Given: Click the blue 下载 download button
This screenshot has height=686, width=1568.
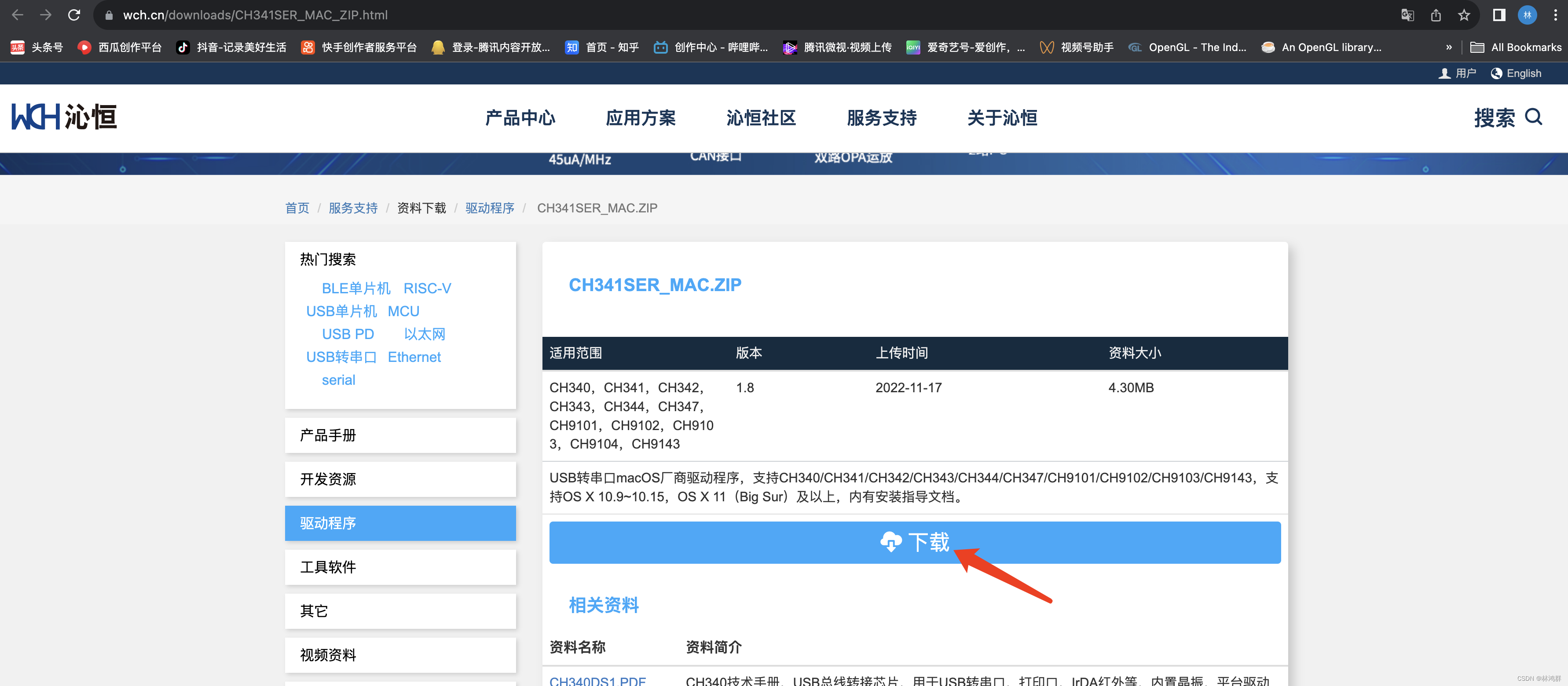Looking at the screenshot, I should 915,543.
